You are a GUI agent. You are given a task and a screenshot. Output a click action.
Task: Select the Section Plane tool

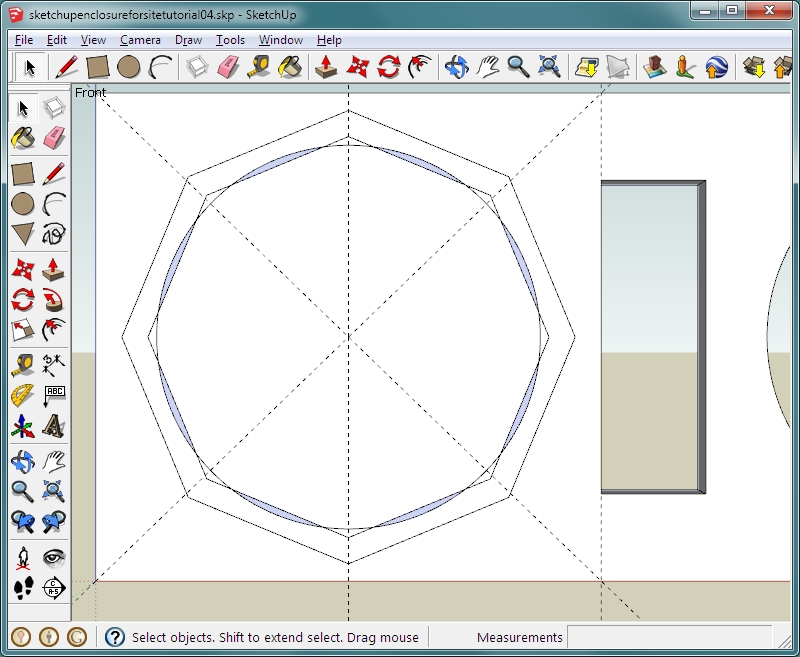[54, 588]
